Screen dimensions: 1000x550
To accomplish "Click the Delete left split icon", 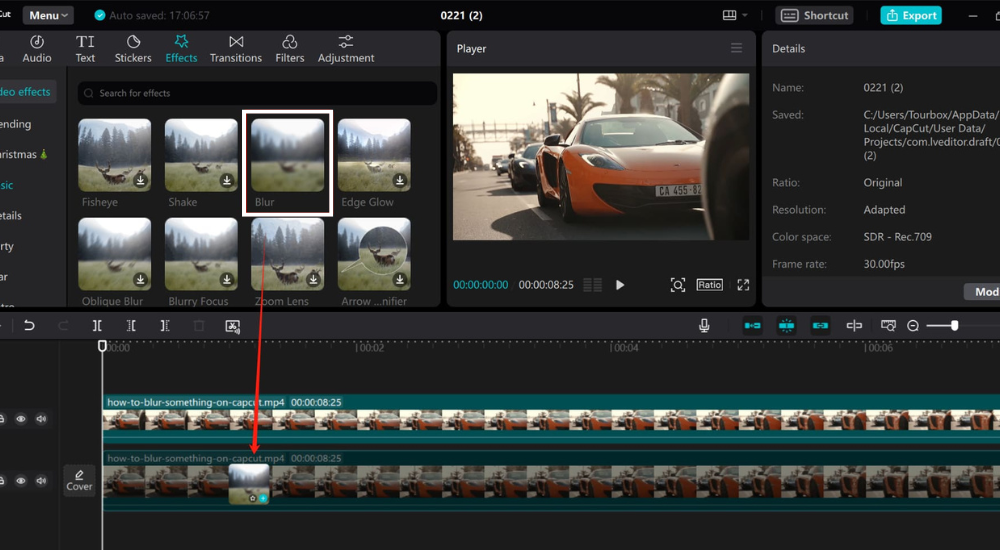I will tap(131, 326).
